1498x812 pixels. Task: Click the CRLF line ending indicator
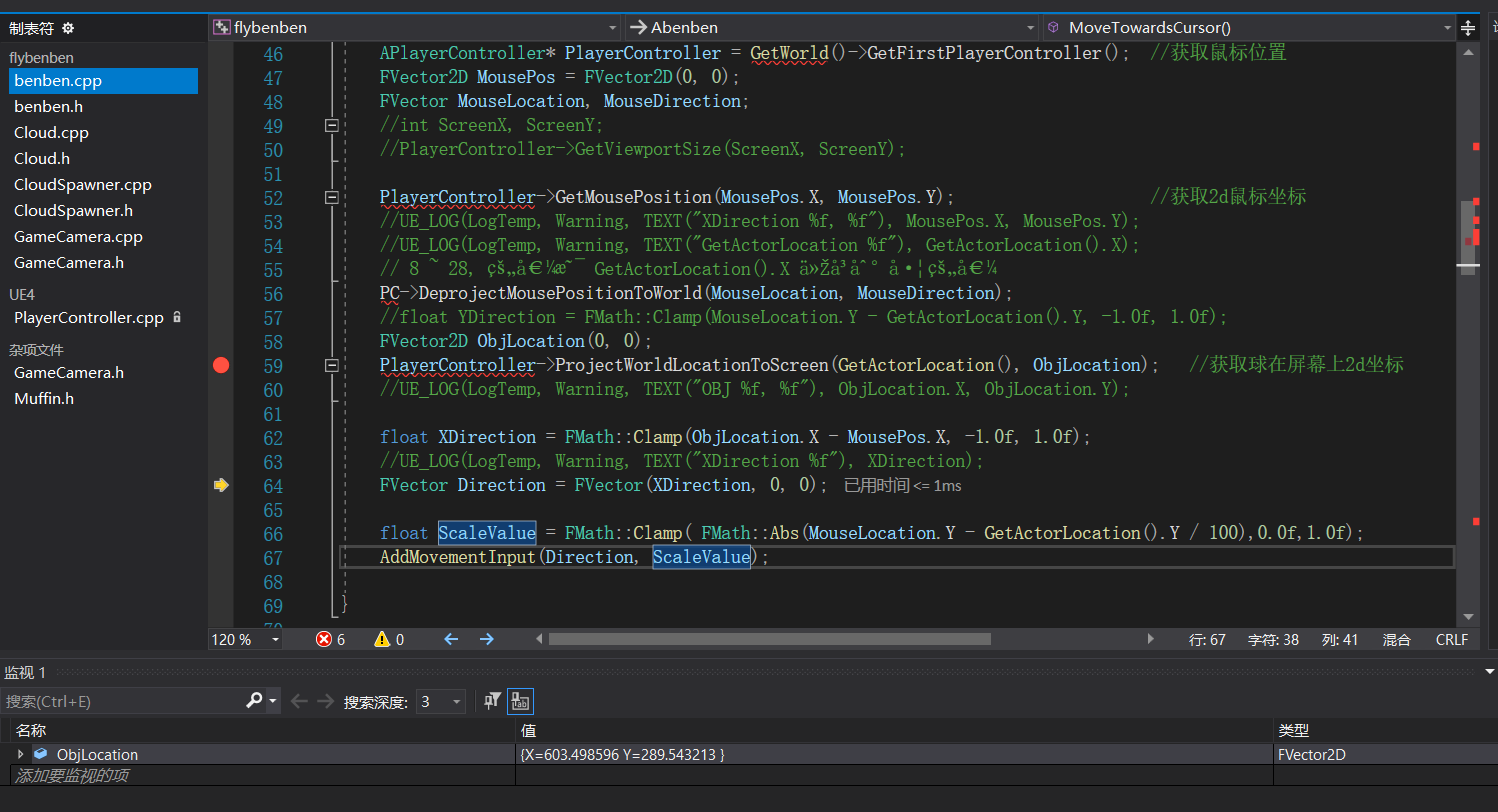click(x=1451, y=639)
